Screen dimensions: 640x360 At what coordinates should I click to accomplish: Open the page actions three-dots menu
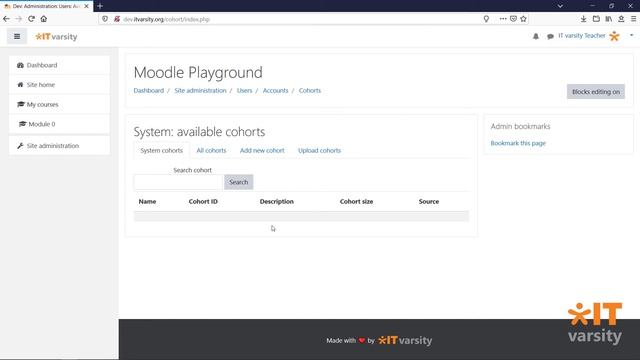503,19
